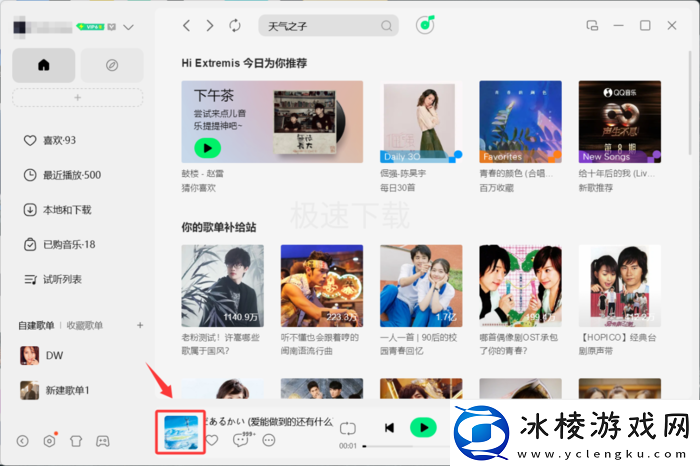Seek on the playback progress bar
This screenshot has width=700, height=466.
coord(406,446)
